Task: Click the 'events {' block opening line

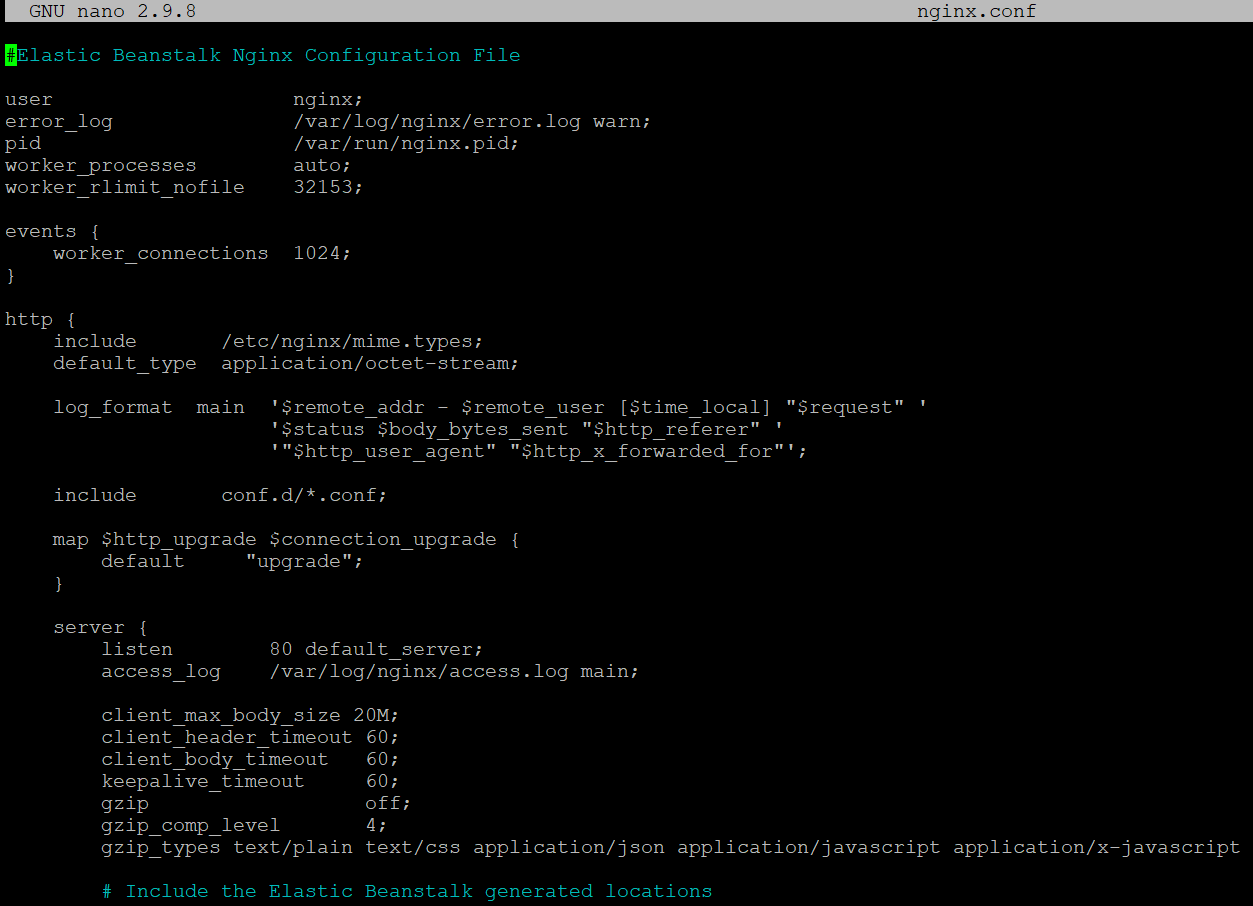Action: (53, 231)
